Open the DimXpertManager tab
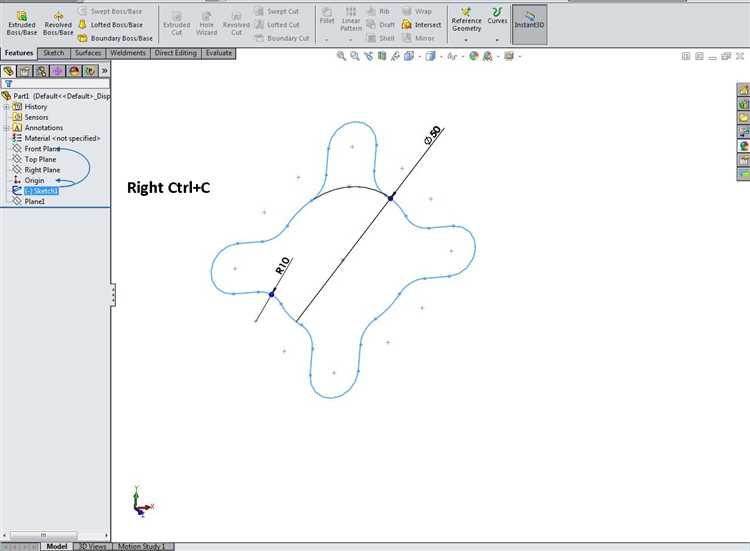750x551 pixels. pos(57,71)
